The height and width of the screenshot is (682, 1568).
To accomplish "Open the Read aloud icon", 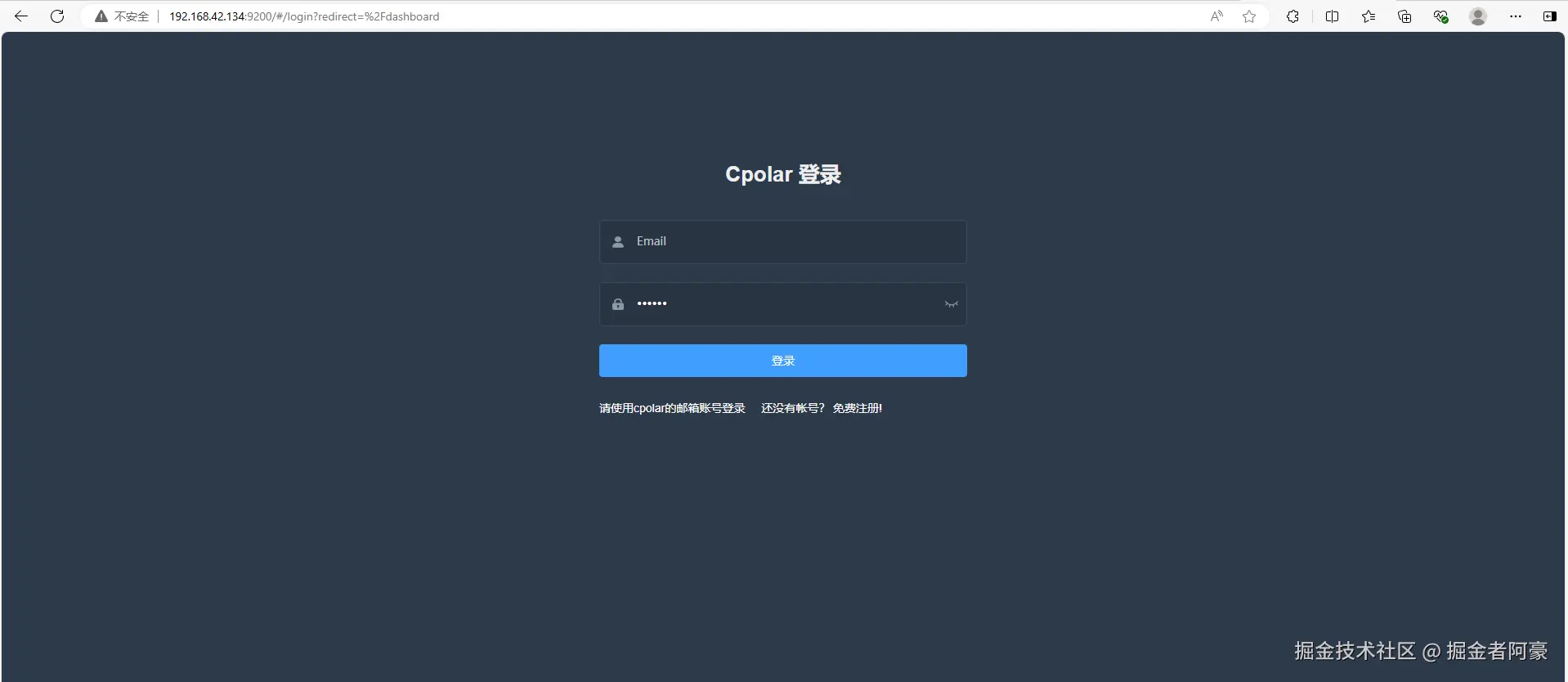I will pyautogui.click(x=1216, y=16).
